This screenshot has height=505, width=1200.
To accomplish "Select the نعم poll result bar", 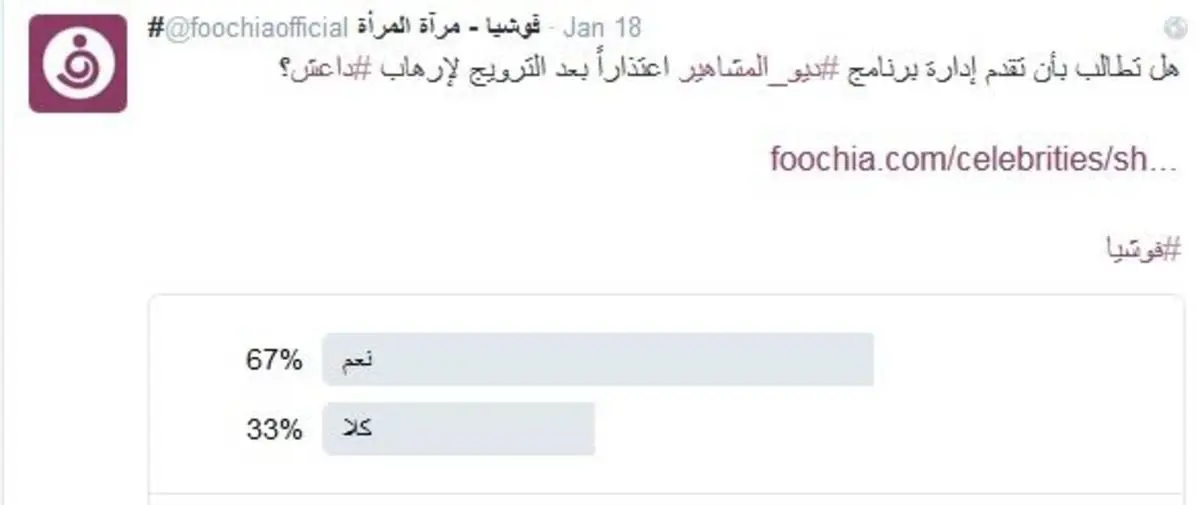I will click(598, 360).
